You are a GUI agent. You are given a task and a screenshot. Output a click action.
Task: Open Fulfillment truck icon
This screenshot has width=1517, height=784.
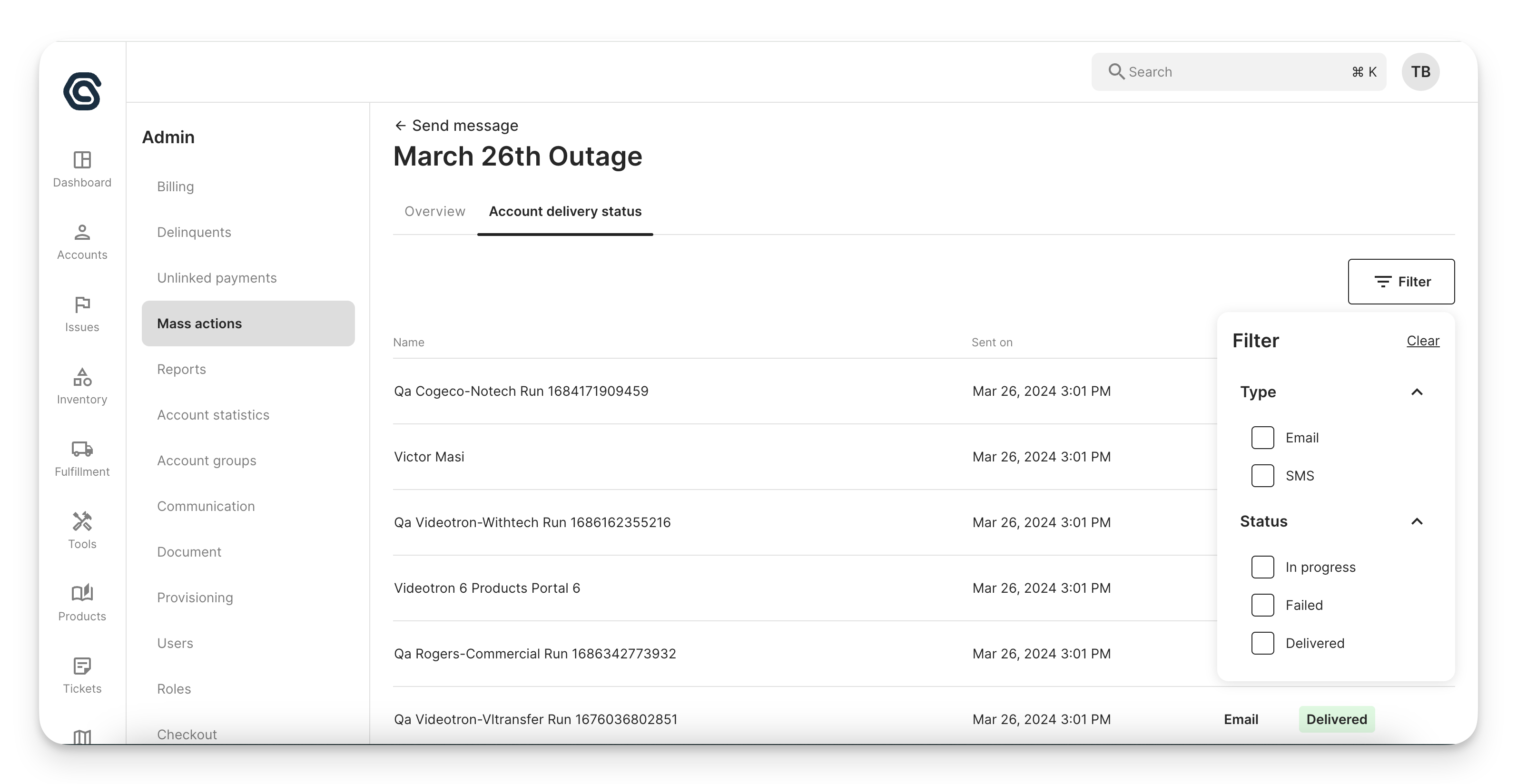point(82,450)
